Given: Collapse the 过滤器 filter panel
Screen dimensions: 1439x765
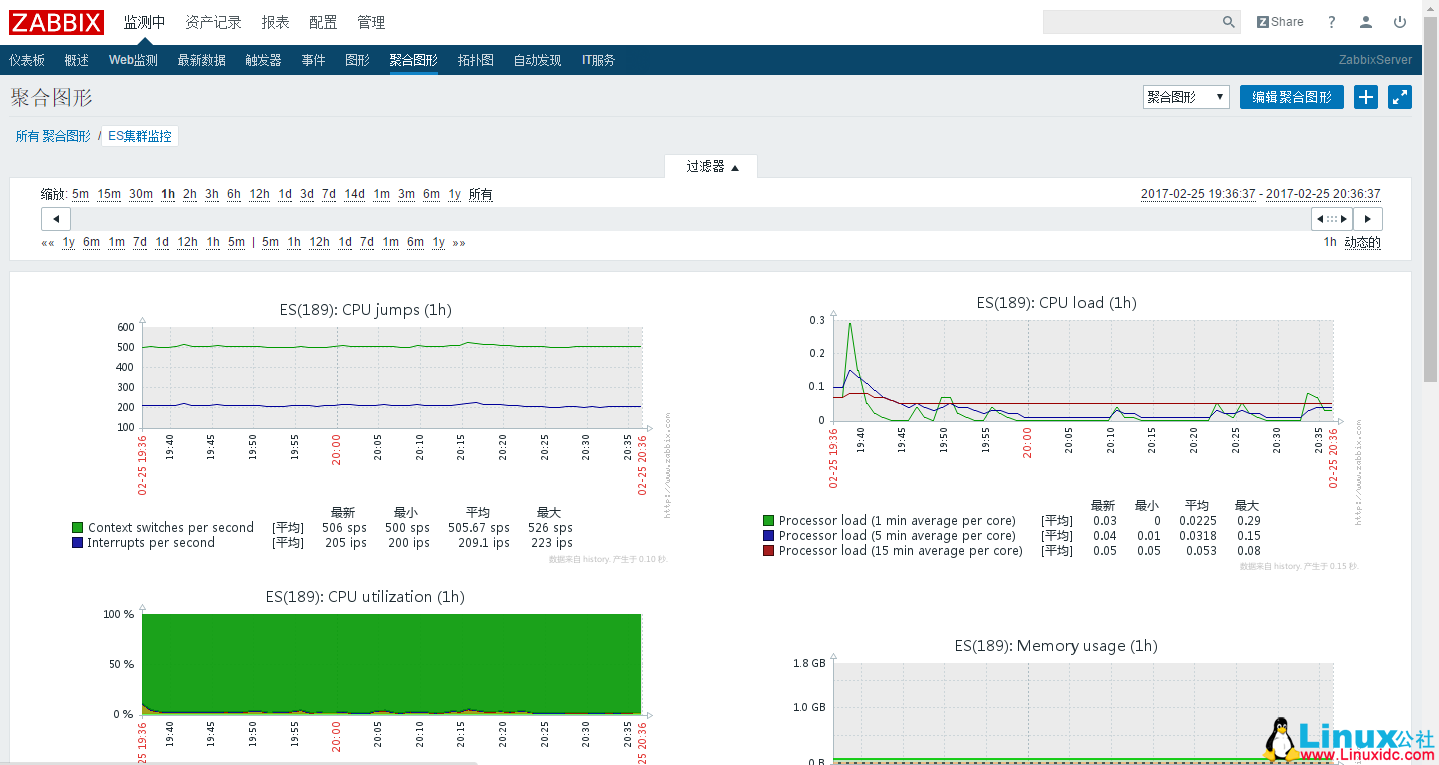Looking at the screenshot, I should pyautogui.click(x=711, y=167).
